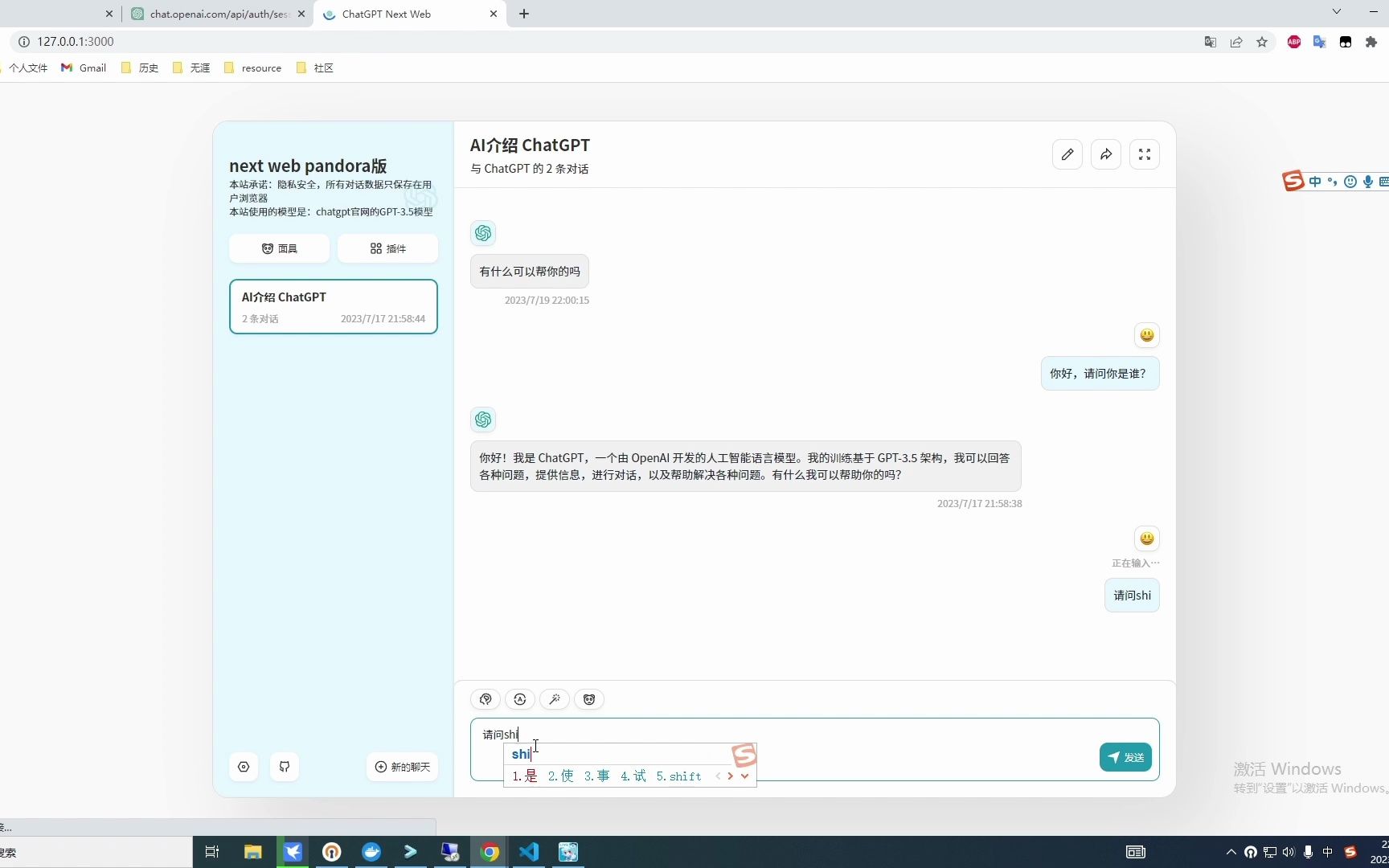Toggle punctuation mode on Sogou toolbar
This screenshot has height=868, width=1389.
coord(1333,182)
